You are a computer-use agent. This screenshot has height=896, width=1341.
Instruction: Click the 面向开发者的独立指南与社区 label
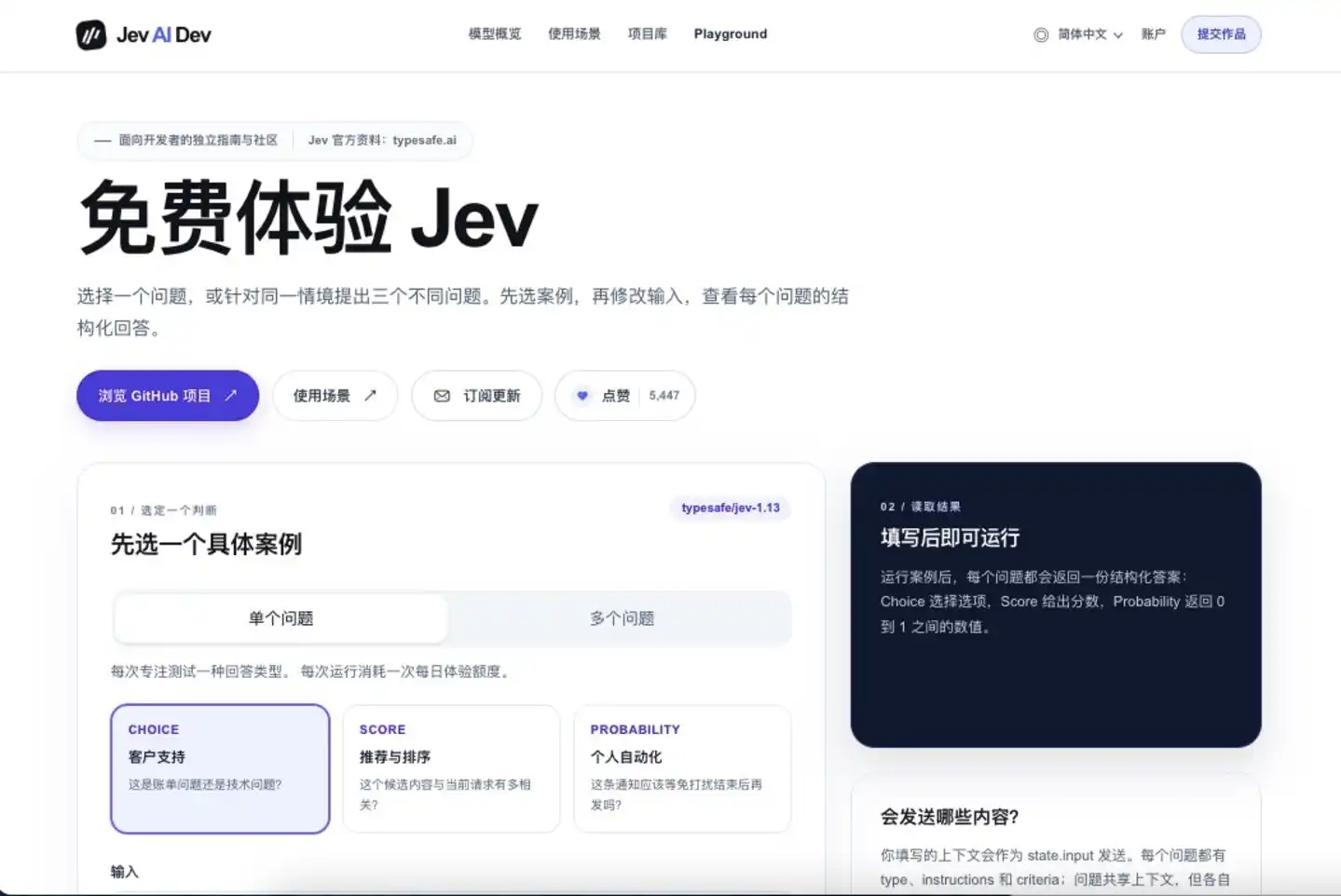[198, 141]
